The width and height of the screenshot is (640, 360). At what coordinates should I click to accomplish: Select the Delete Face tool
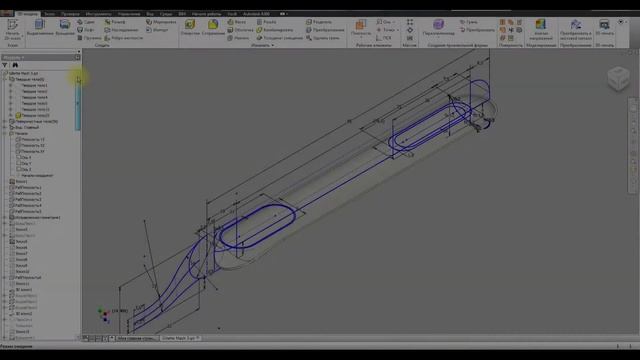322,38
